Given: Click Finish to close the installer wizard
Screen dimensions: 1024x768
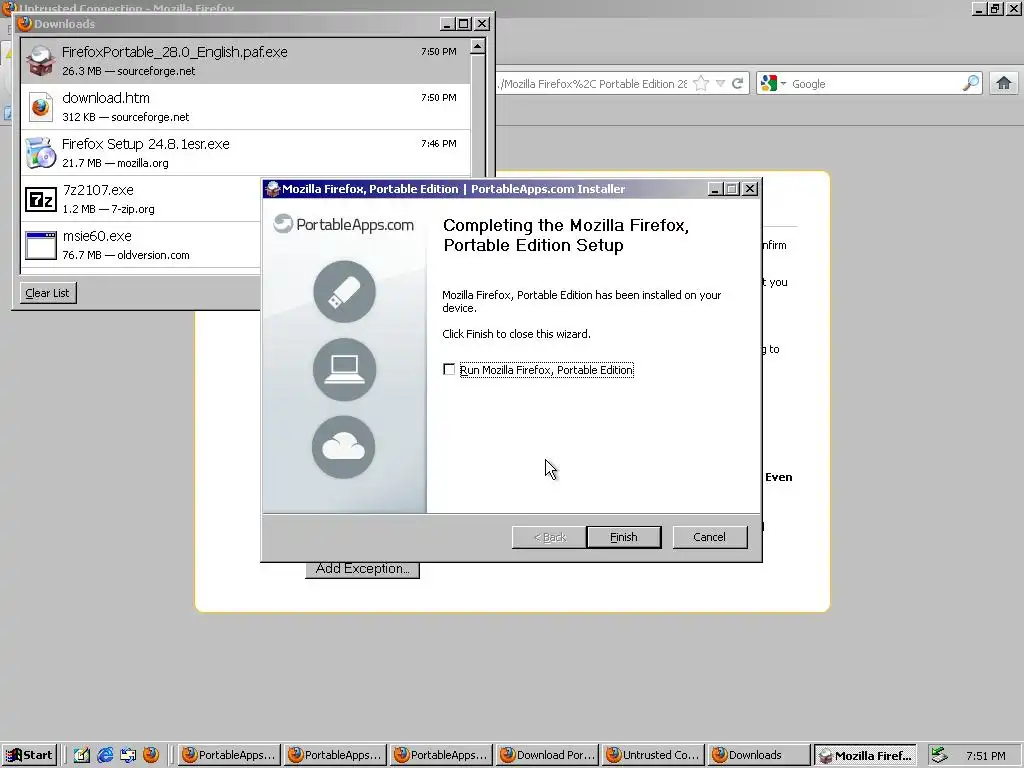Looking at the screenshot, I should [x=624, y=537].
